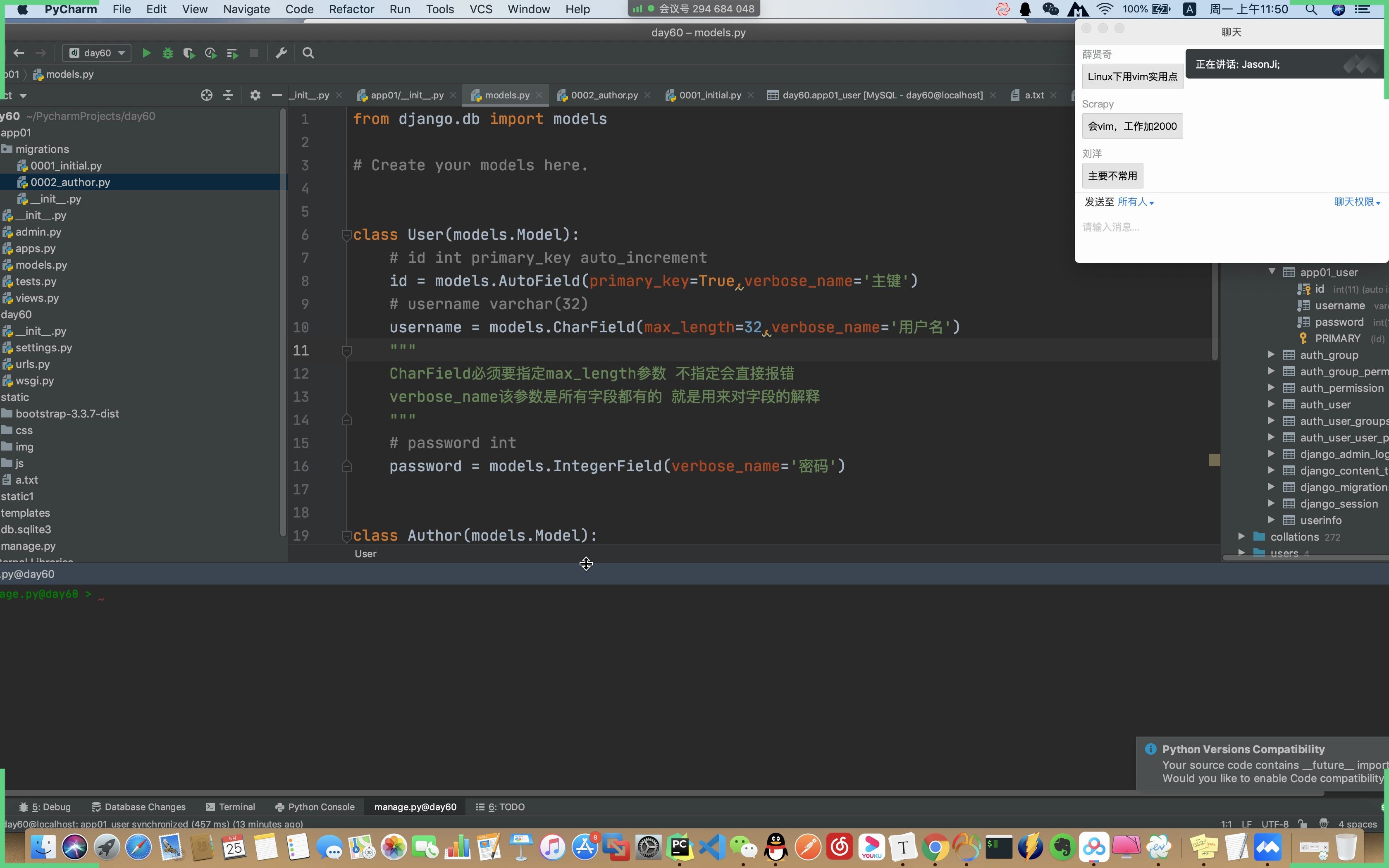Collapse the class User code fold

[346, 235]
